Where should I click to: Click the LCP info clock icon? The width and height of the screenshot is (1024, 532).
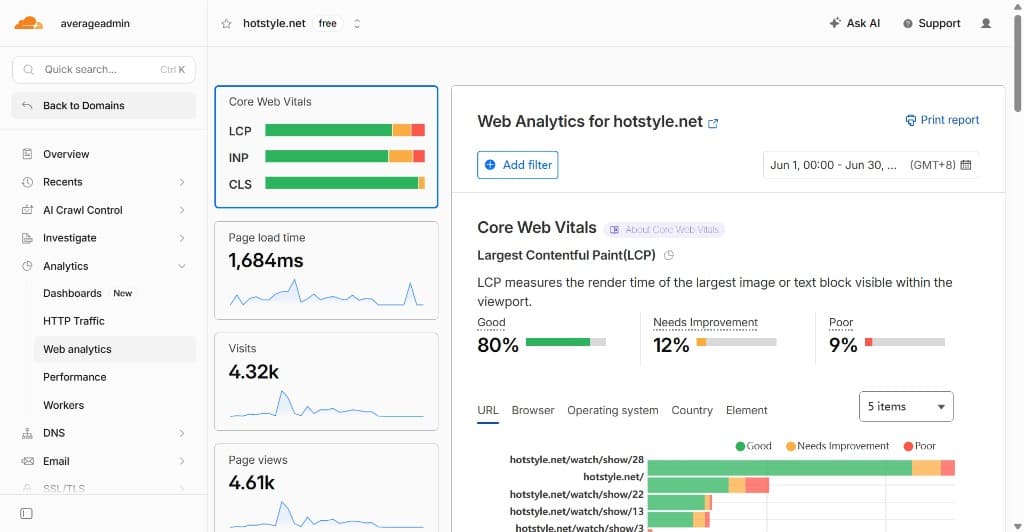coord(669,256)
